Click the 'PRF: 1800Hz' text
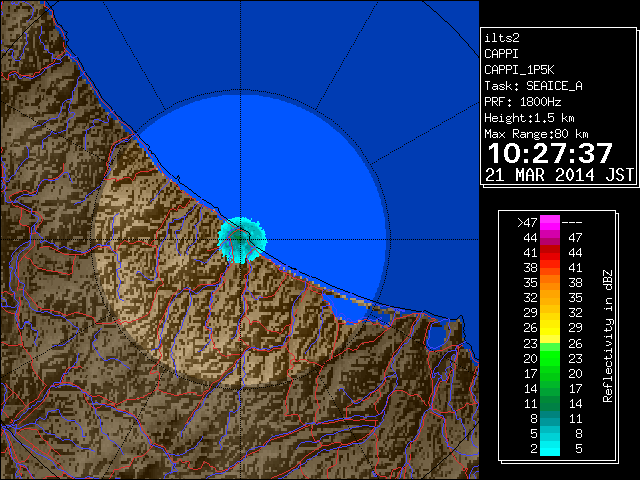640x480 pixels. pyautogui.click(x=523, y=102)
